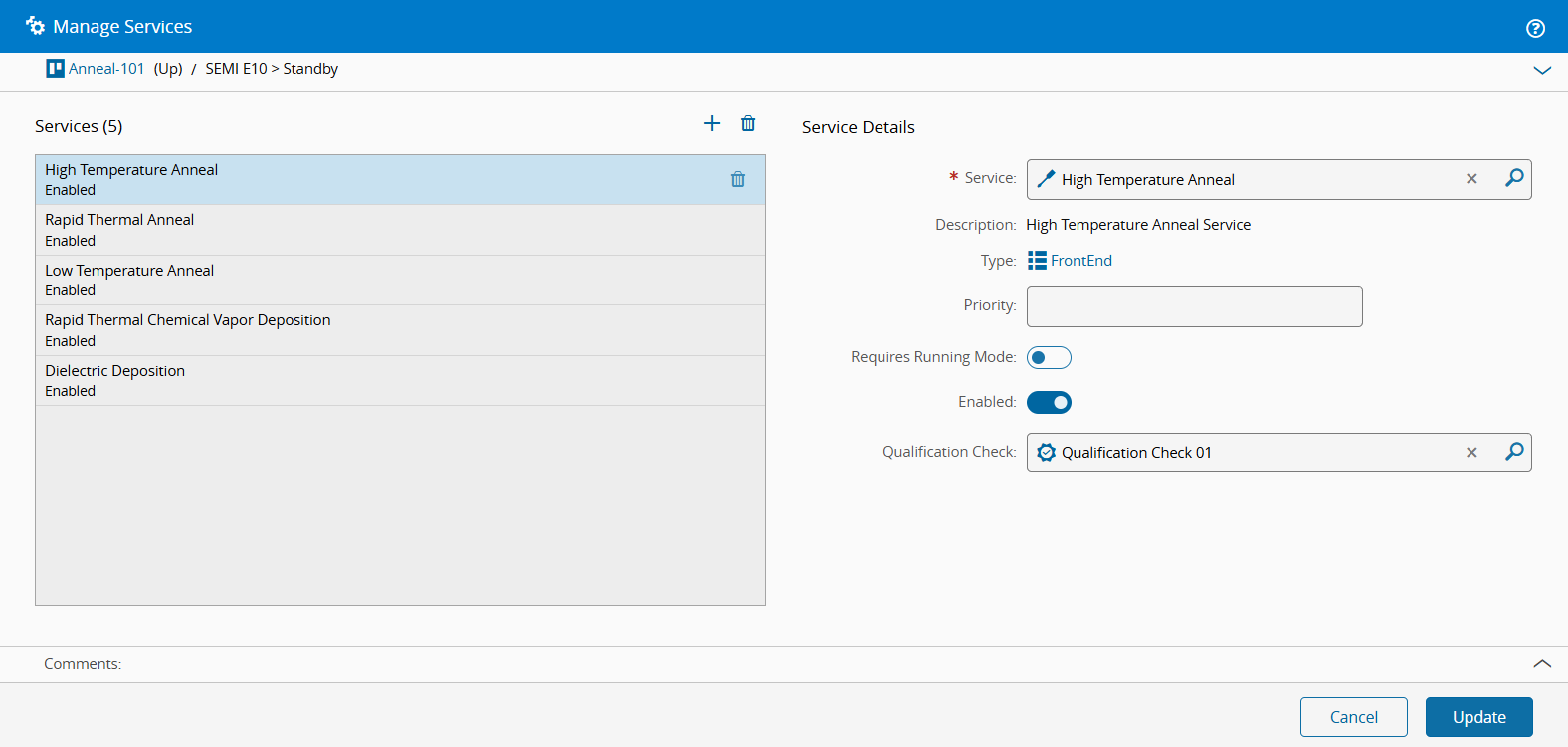Clear the Service field with X
Image resolution: width=1568 pixels, height=747 pixels.
click(1471, 179)
